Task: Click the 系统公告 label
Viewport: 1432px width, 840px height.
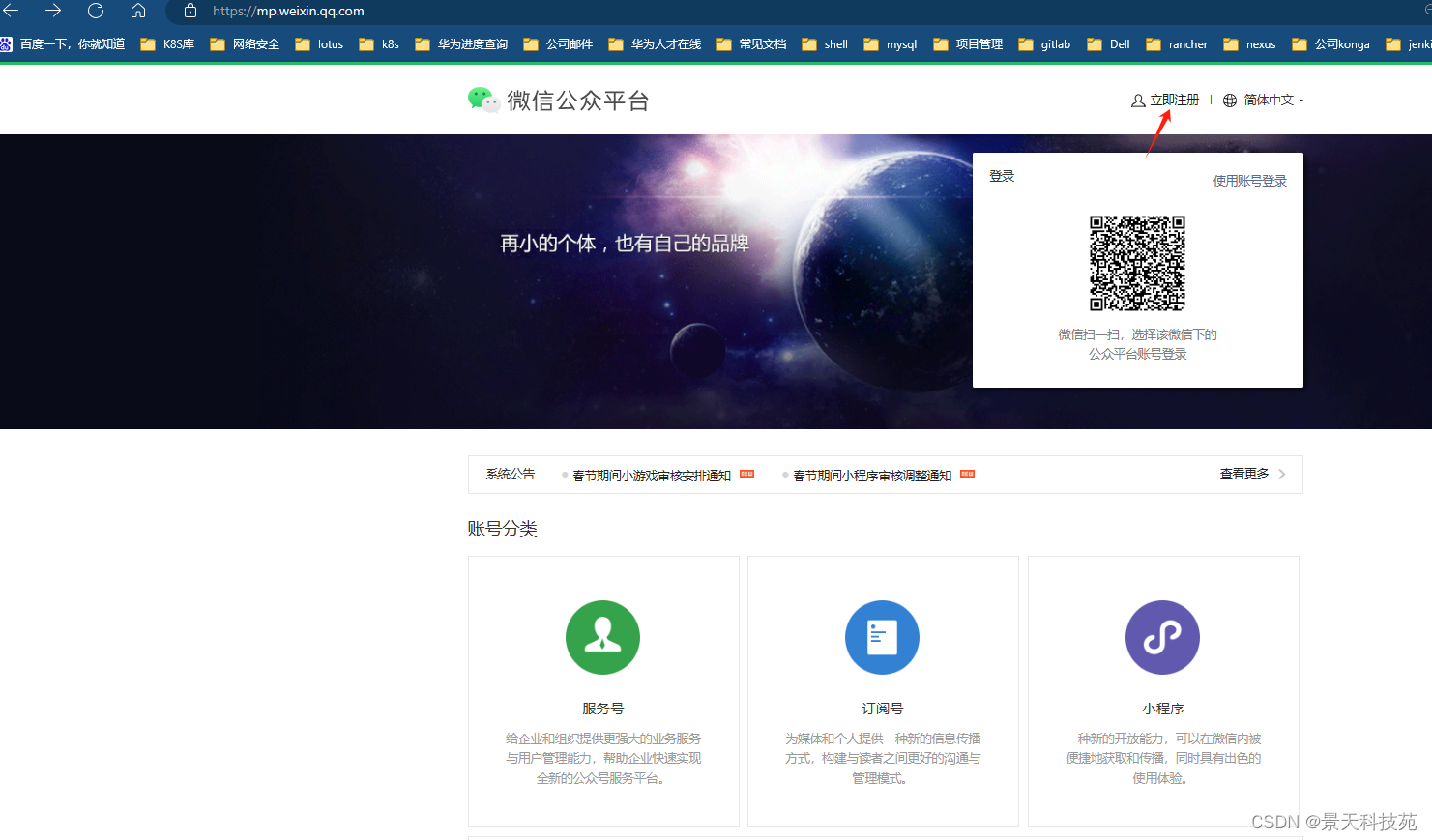Action: [510, 474]
